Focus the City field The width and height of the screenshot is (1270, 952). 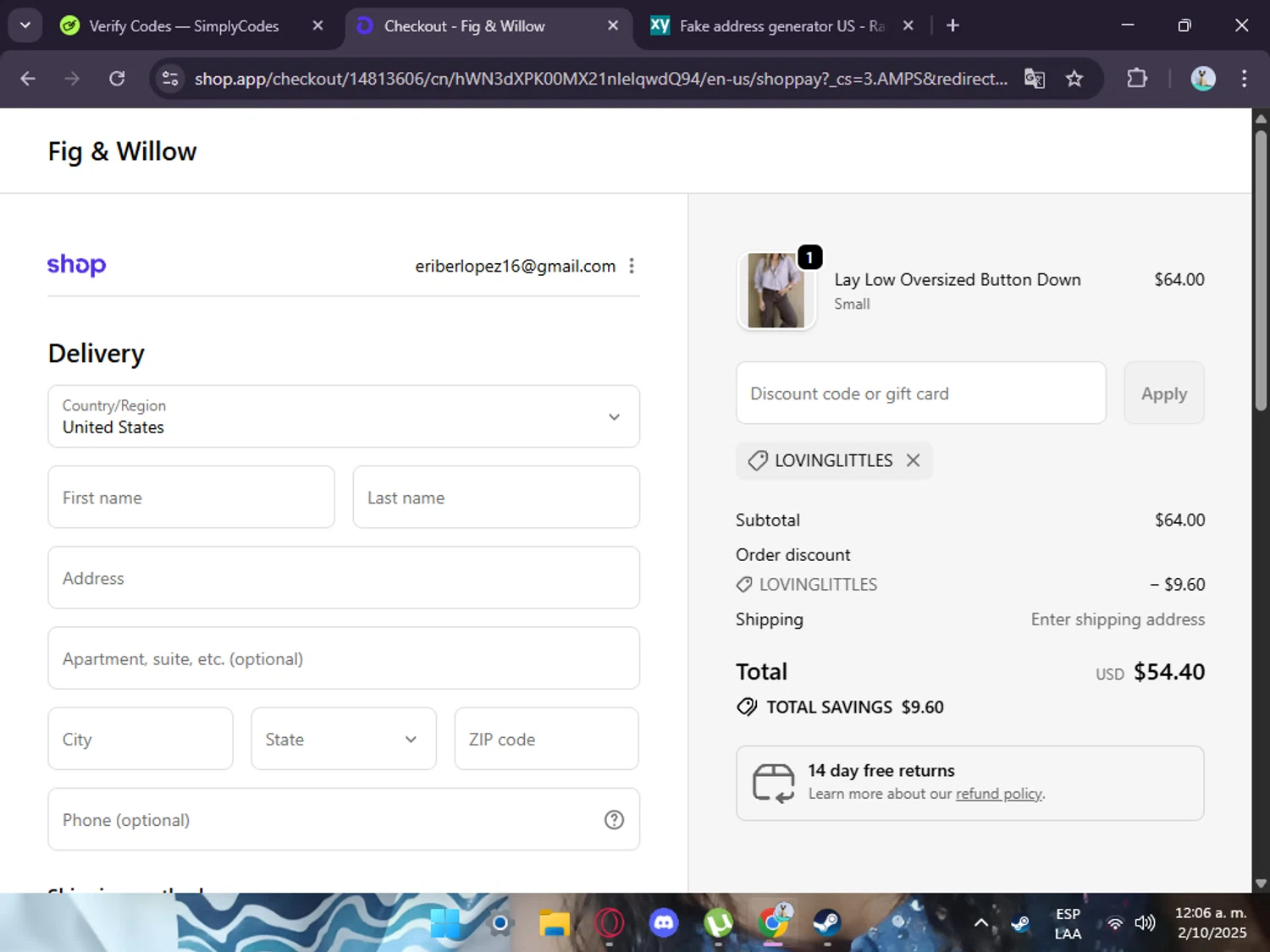coord(141,739)
